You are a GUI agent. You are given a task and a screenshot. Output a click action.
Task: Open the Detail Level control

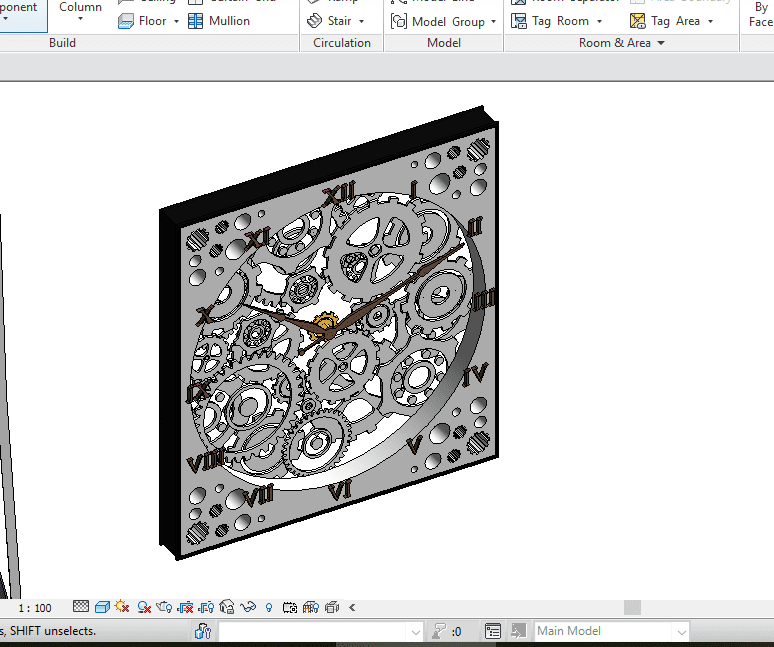[x=81, y=607]
